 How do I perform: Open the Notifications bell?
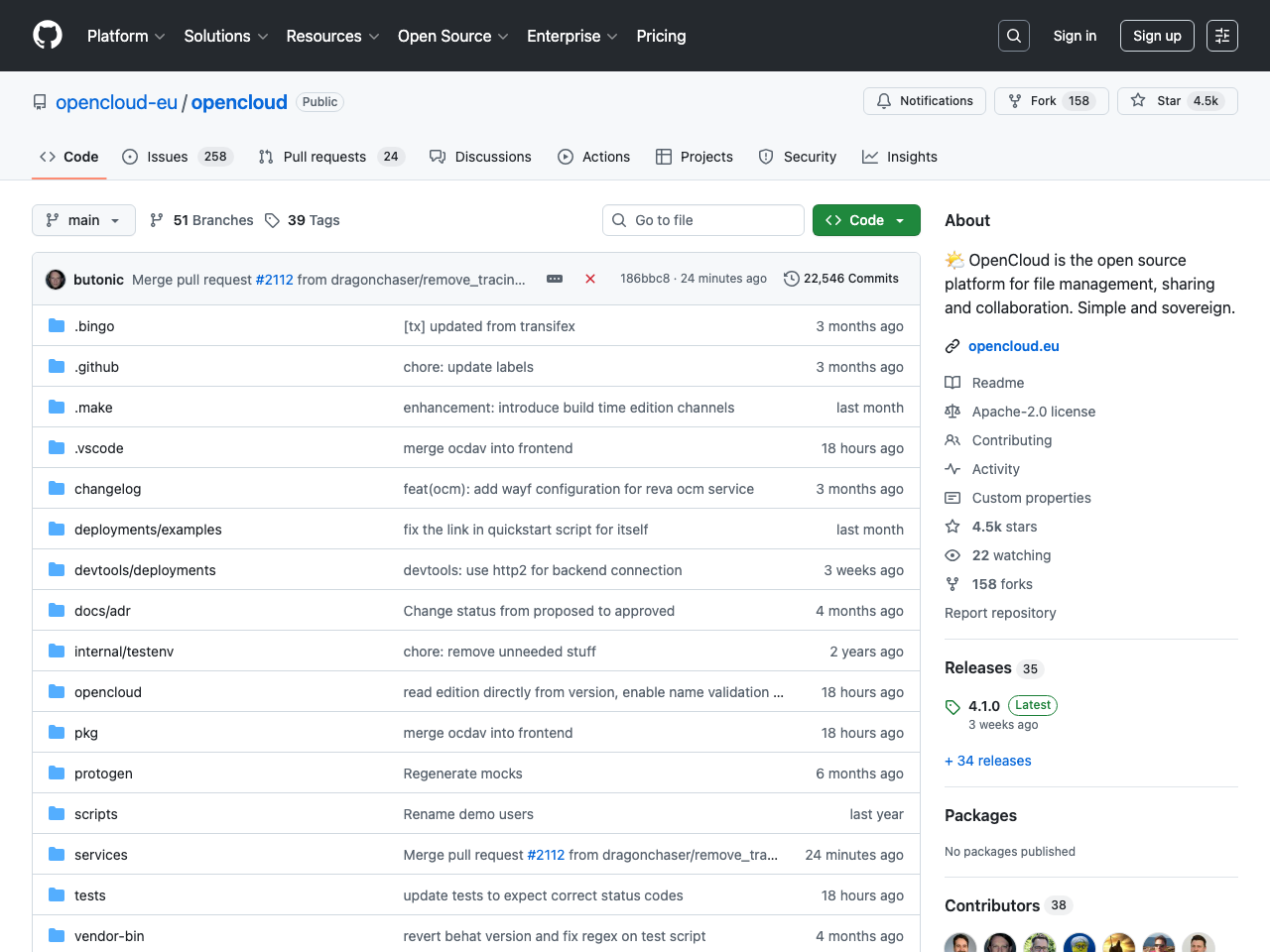click(924, 100)
